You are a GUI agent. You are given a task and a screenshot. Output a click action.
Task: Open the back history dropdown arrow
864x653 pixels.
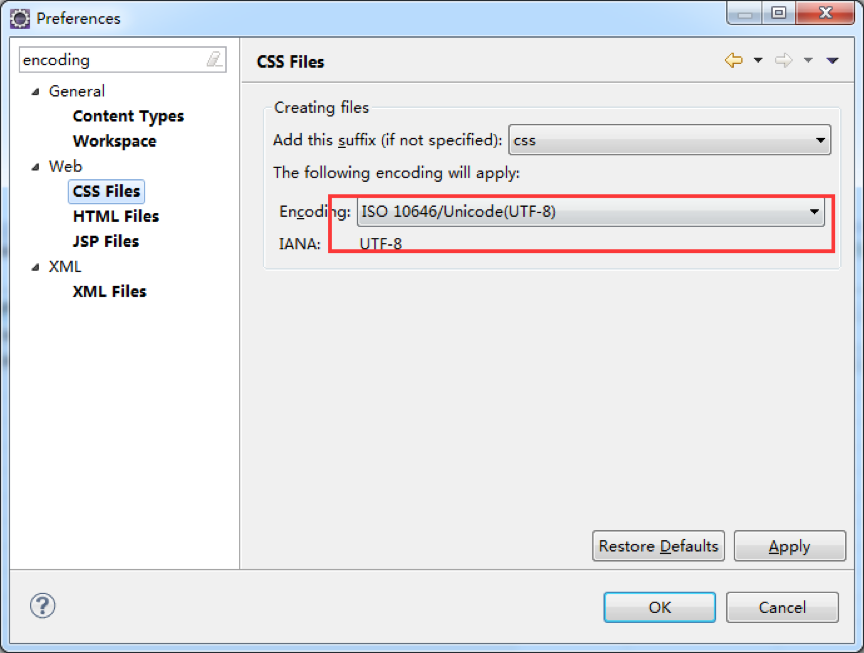point(758,61)
